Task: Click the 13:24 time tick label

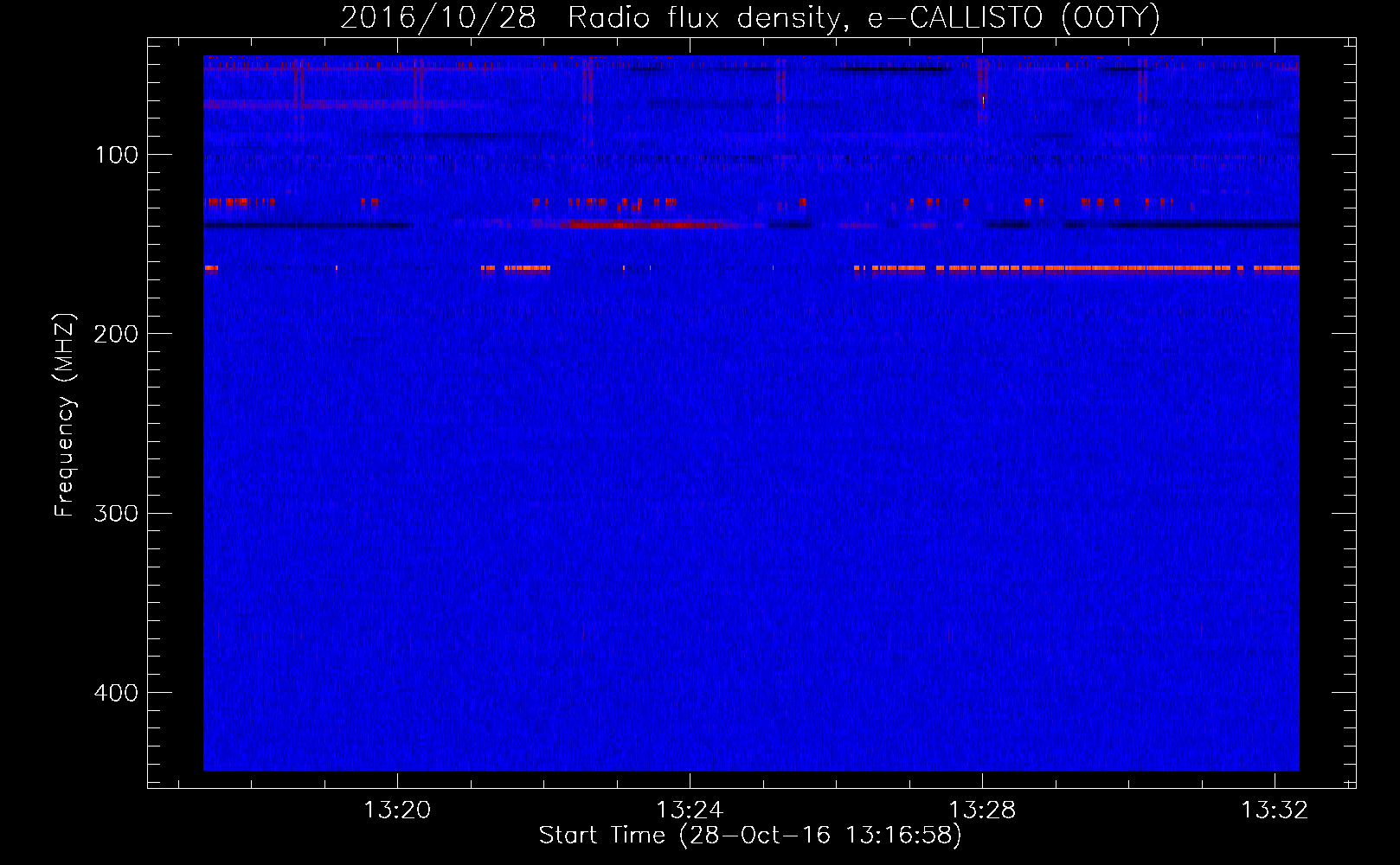Action: coord(690,810)
